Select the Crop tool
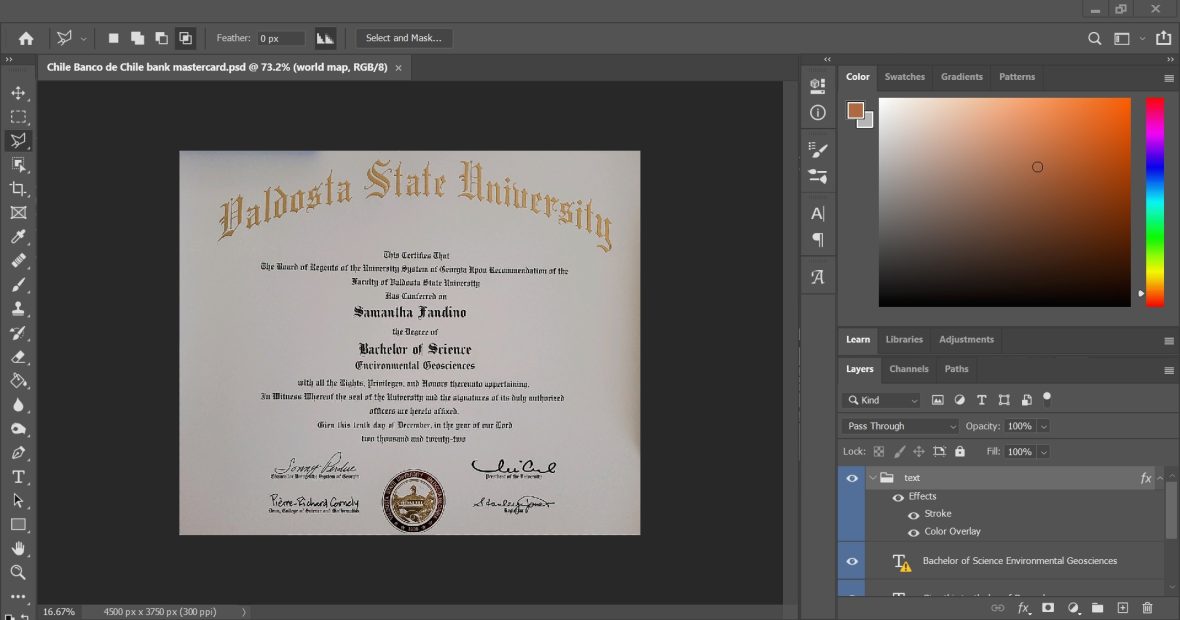 coord(18,189)
